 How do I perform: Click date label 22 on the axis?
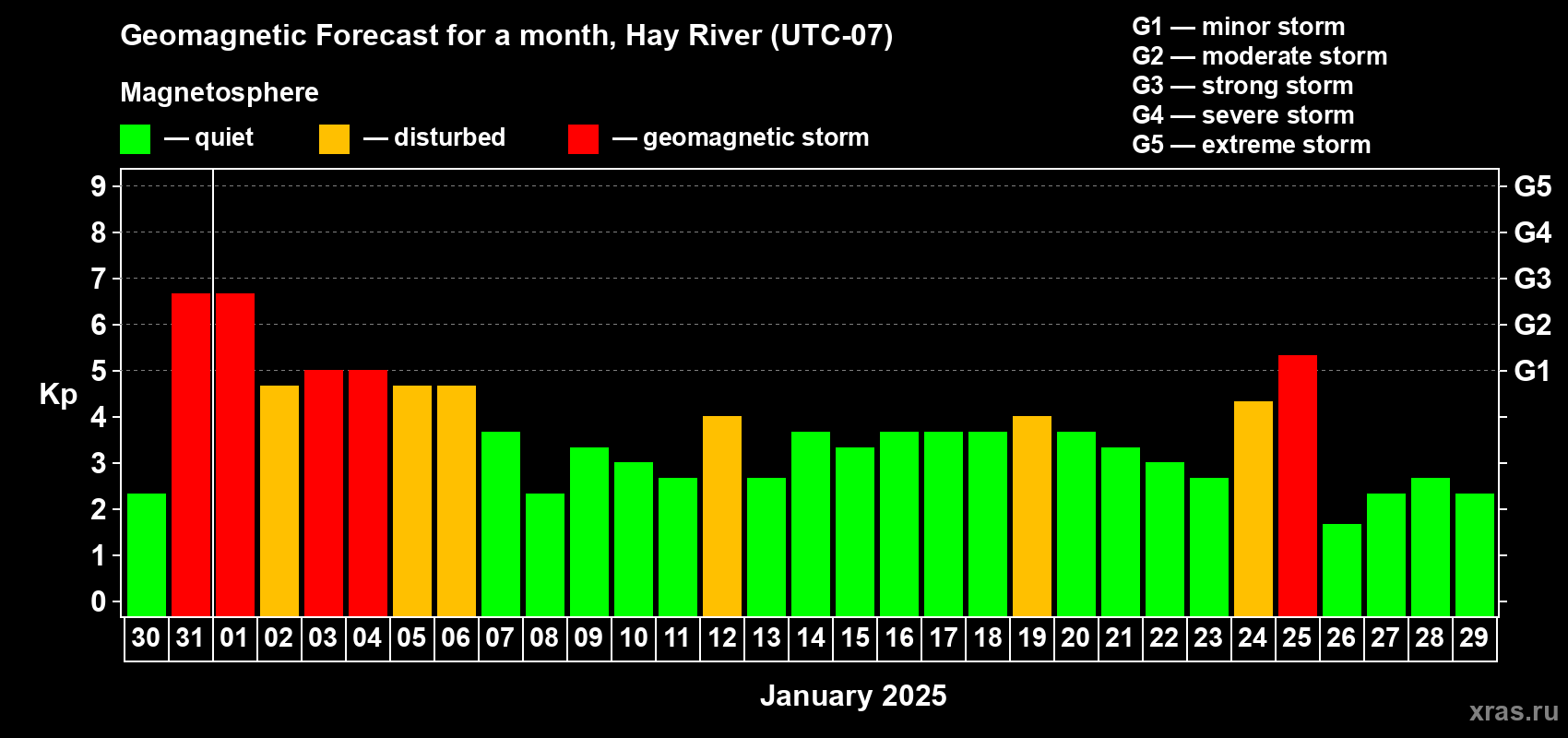click(1164, 637)
